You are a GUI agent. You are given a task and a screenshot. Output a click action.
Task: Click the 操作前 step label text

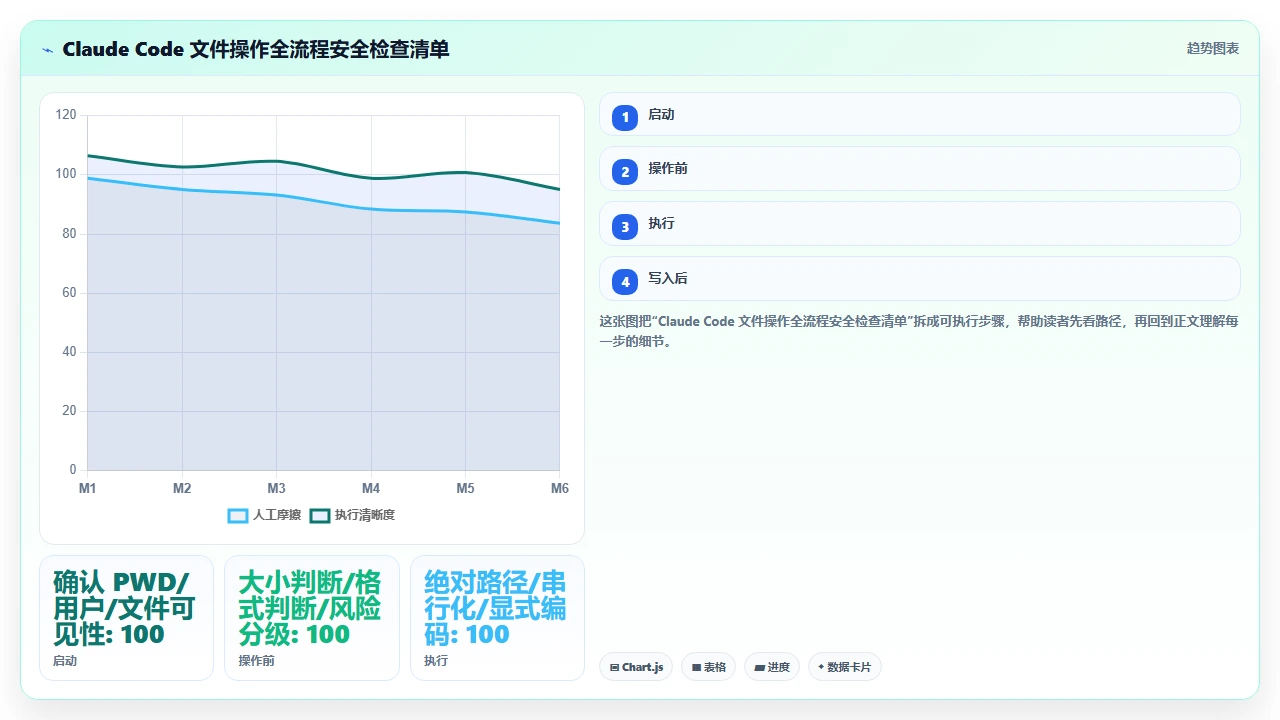click(668, 169)
